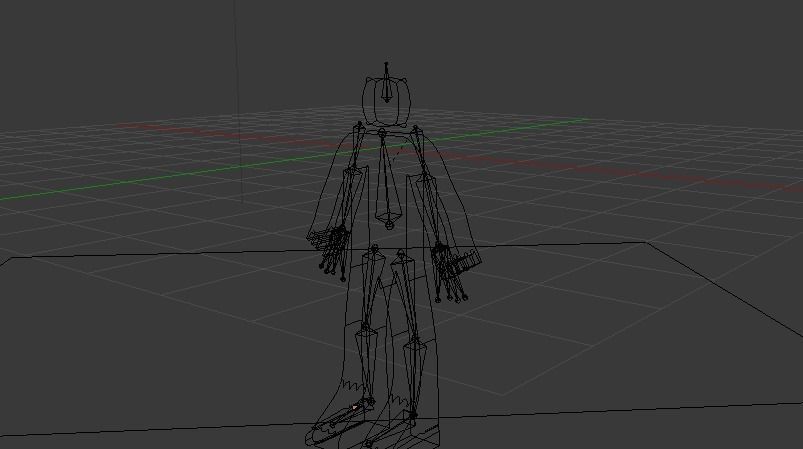
Task: Select the neck joint sphere between the shoulders
Action: [382, 133]
